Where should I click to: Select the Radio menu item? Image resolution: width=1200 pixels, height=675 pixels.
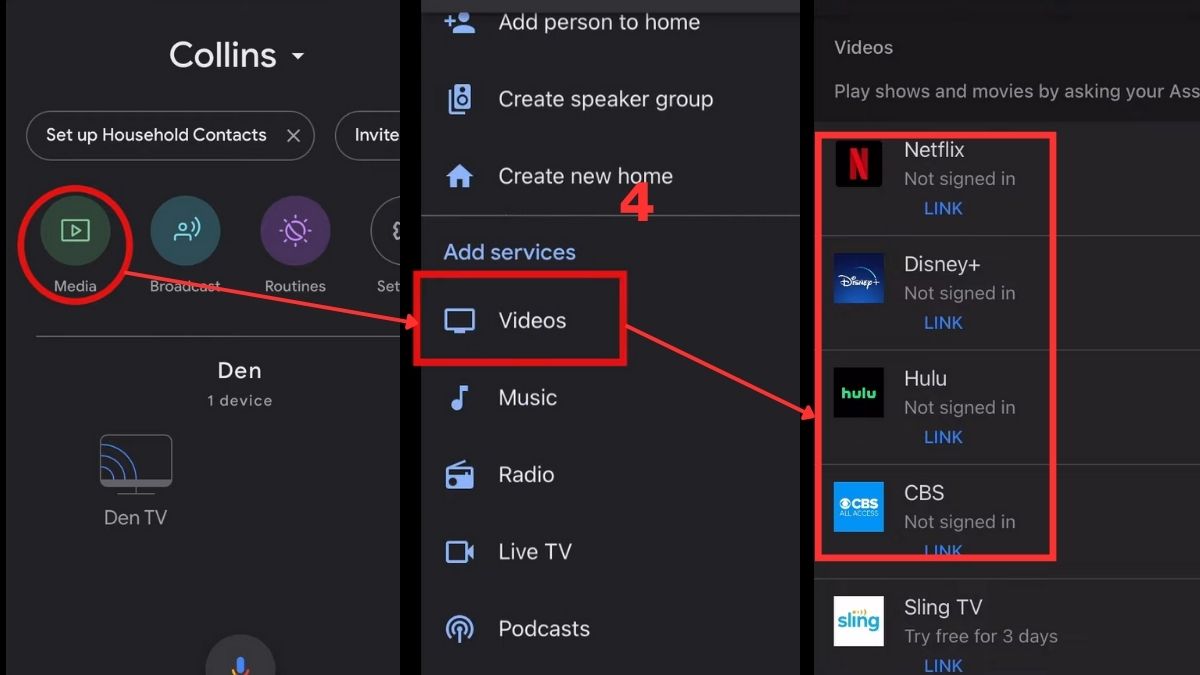coord(526,475)
